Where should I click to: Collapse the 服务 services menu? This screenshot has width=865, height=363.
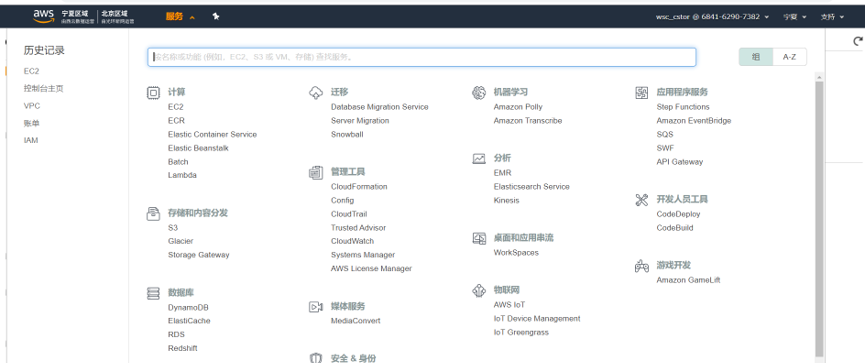click(180, 17)
